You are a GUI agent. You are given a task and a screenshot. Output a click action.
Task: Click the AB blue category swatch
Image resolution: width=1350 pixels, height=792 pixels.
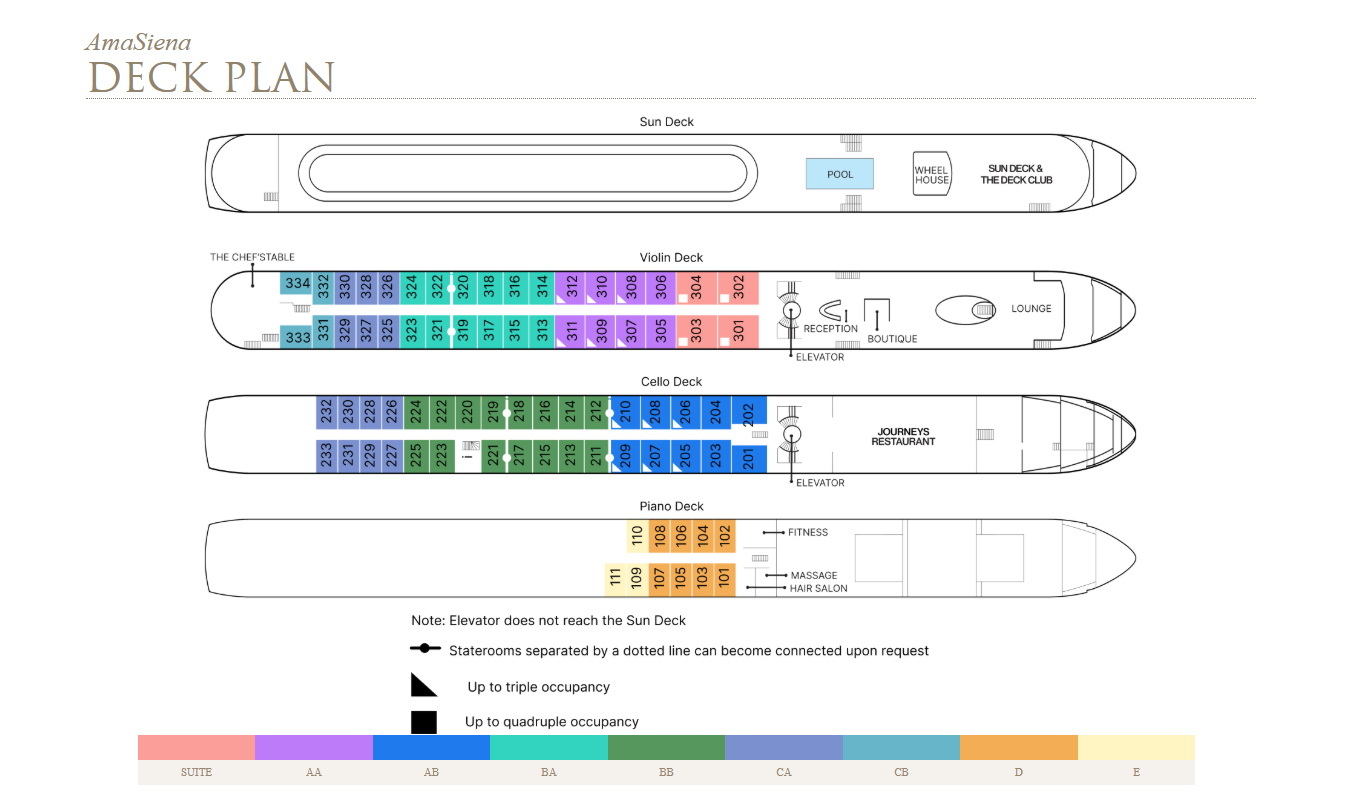(x=431, y=747)
